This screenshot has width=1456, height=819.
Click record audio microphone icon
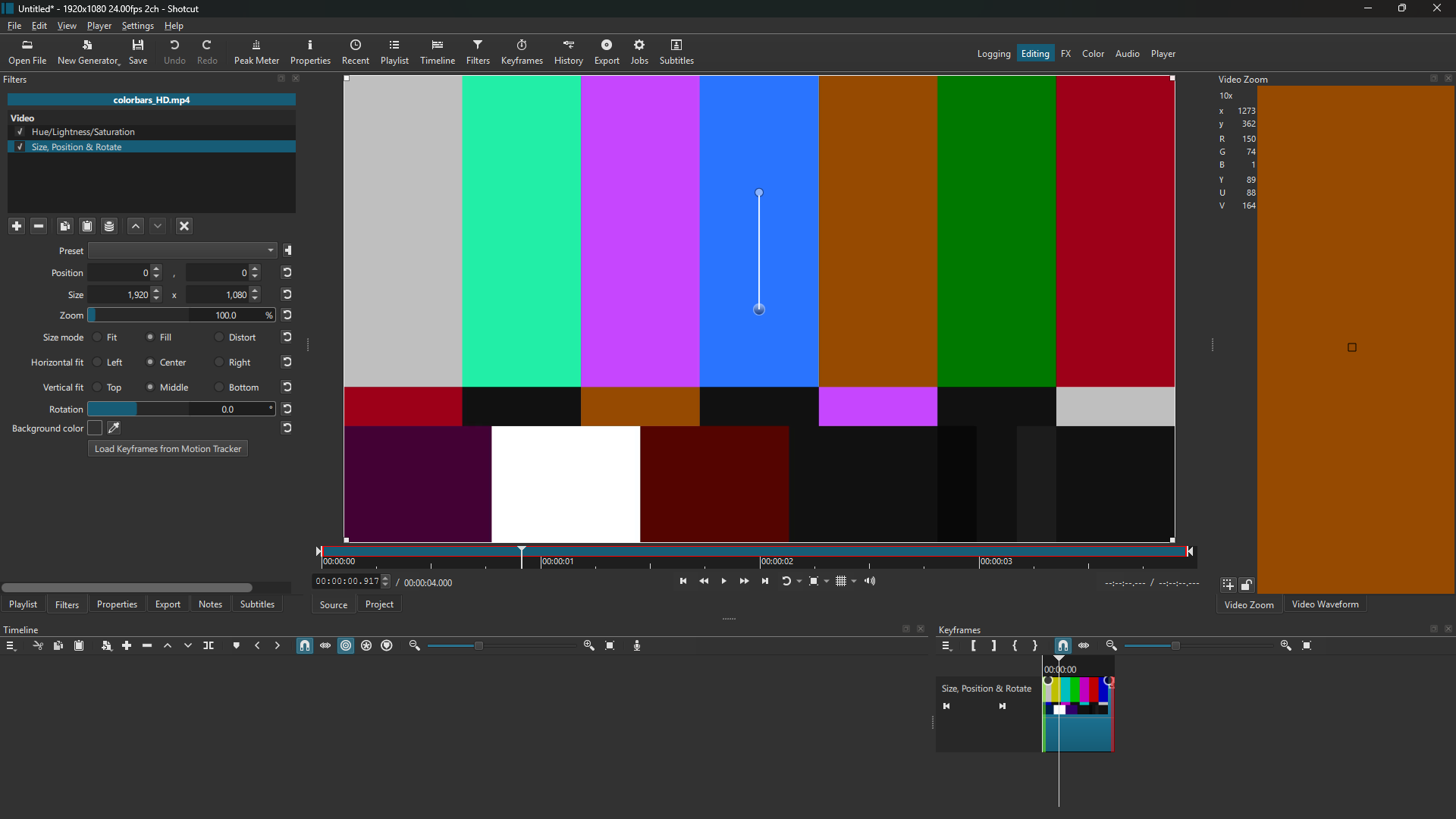pos(637,645)
